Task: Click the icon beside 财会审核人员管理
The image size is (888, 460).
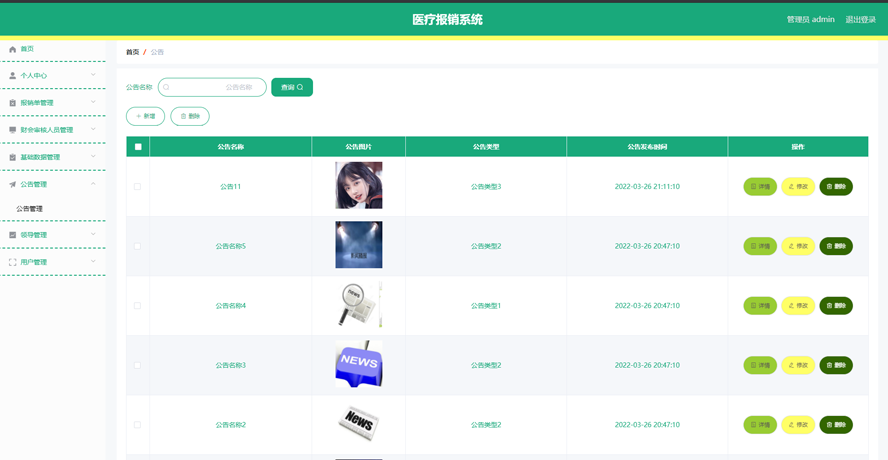Action: click(x=12, y=130)
